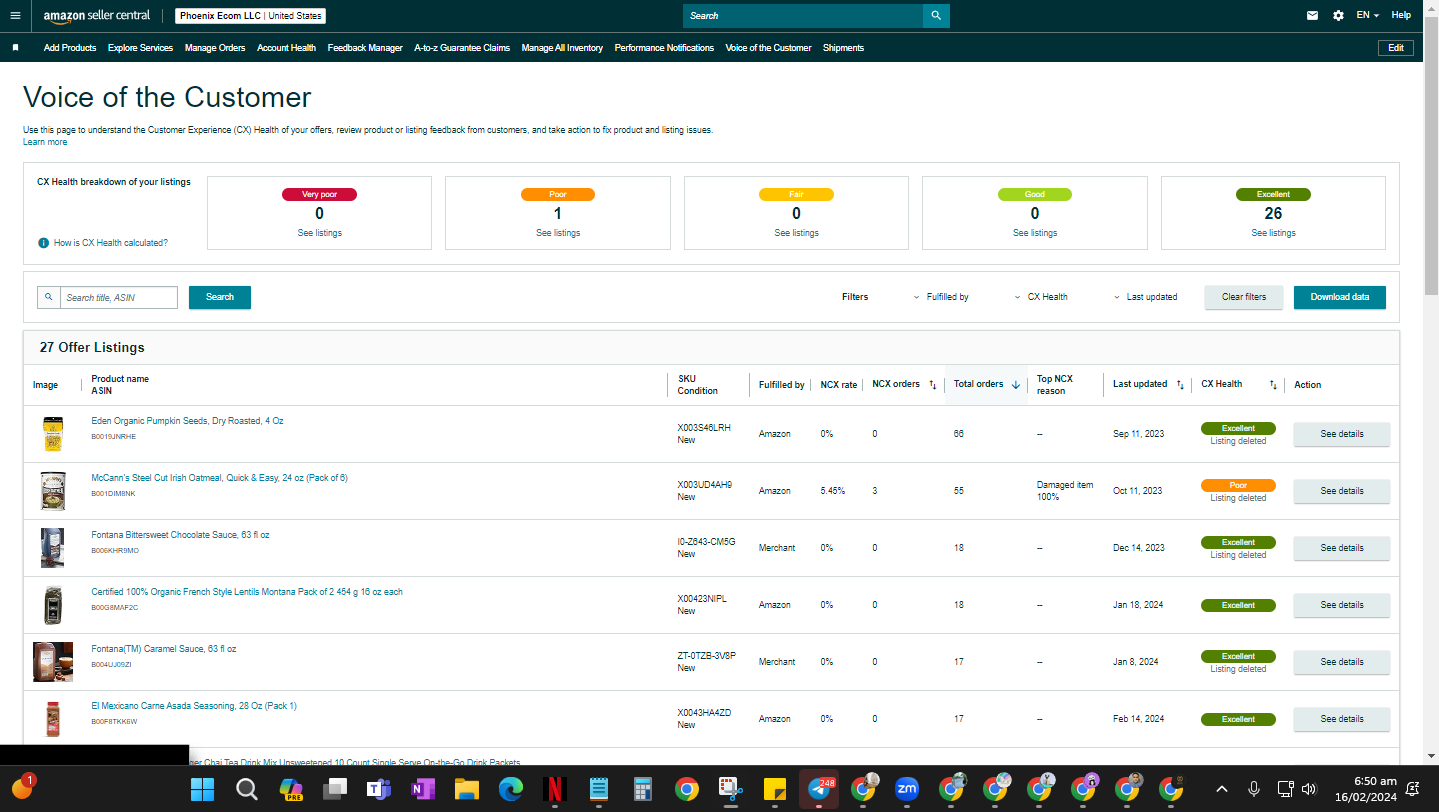Open A-to-z Guarantee Claims menu item
Screen dimensions: 1439x812
point(462,48)
